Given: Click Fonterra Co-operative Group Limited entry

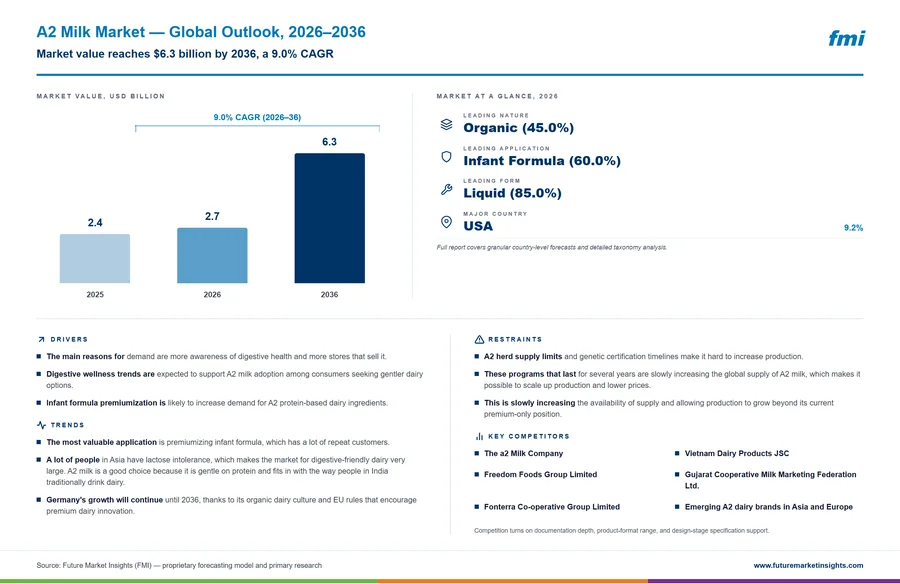Looking at the screenshot, I should [x=552, y=507].
